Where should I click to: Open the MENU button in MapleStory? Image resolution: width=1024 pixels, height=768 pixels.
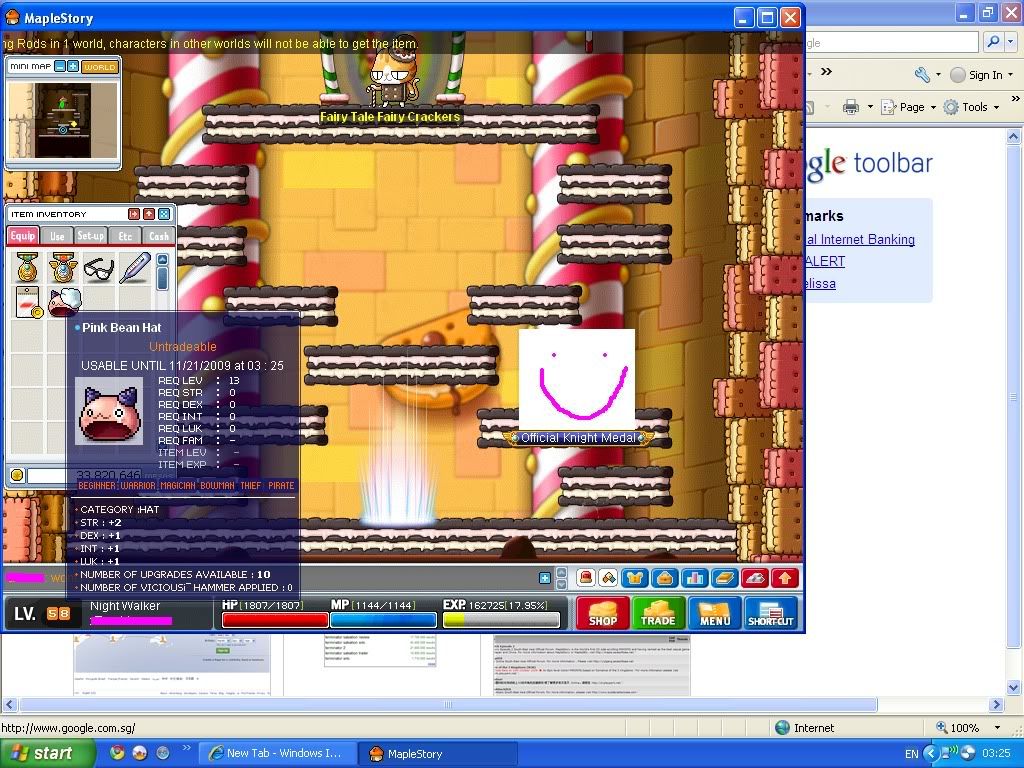tap(715, 613)
